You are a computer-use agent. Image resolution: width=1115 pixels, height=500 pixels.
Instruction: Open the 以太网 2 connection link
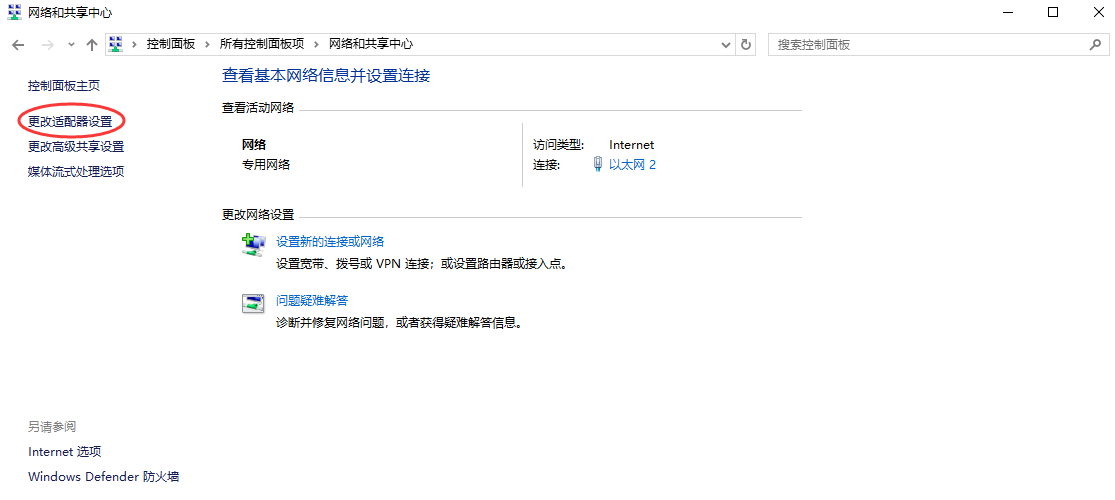(x=632, y=165)
